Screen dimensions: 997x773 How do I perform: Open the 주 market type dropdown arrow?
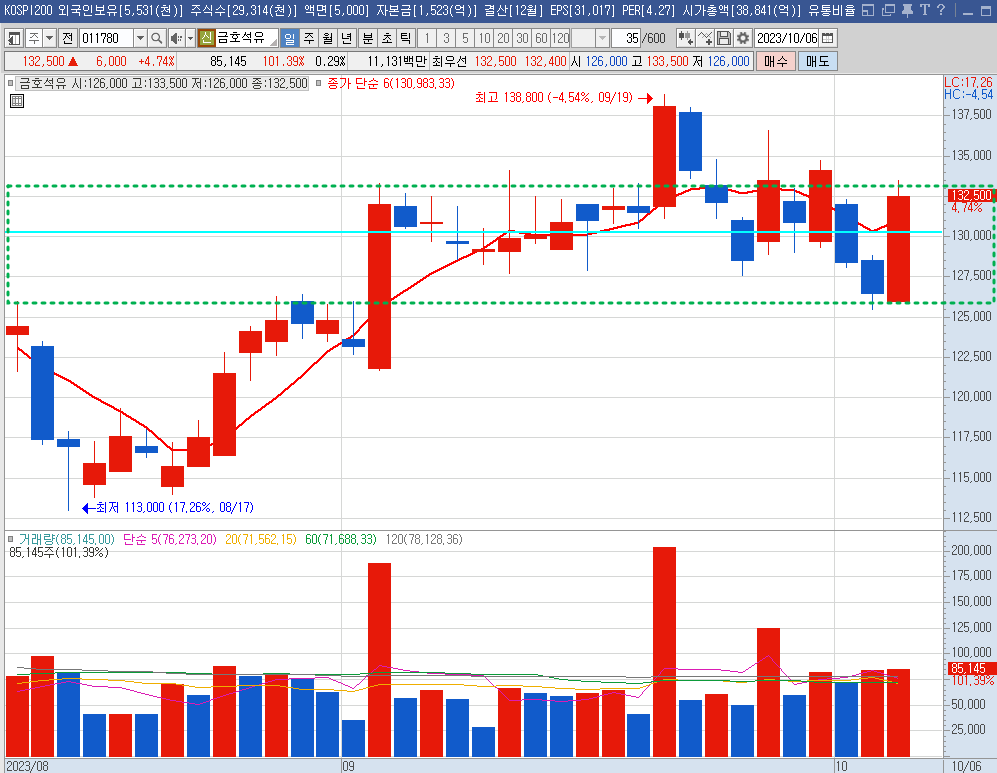[49, 38]
